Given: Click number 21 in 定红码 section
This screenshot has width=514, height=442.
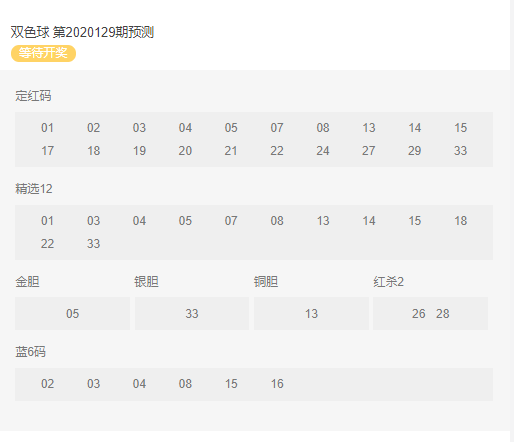Looking at the screenshot, I should pos(231,151).
